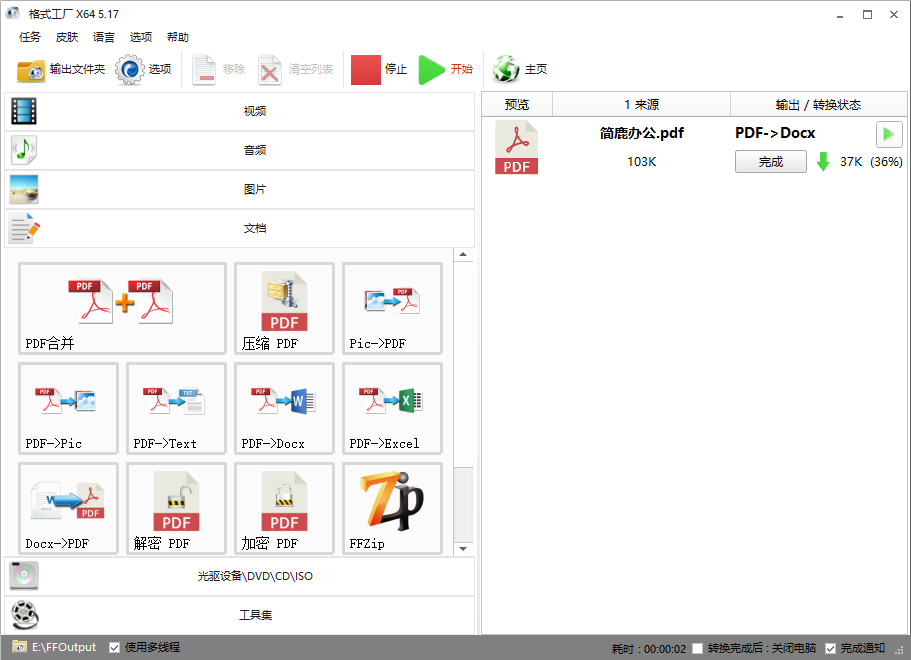Open the 任务 menu

(x=30, y=37)
